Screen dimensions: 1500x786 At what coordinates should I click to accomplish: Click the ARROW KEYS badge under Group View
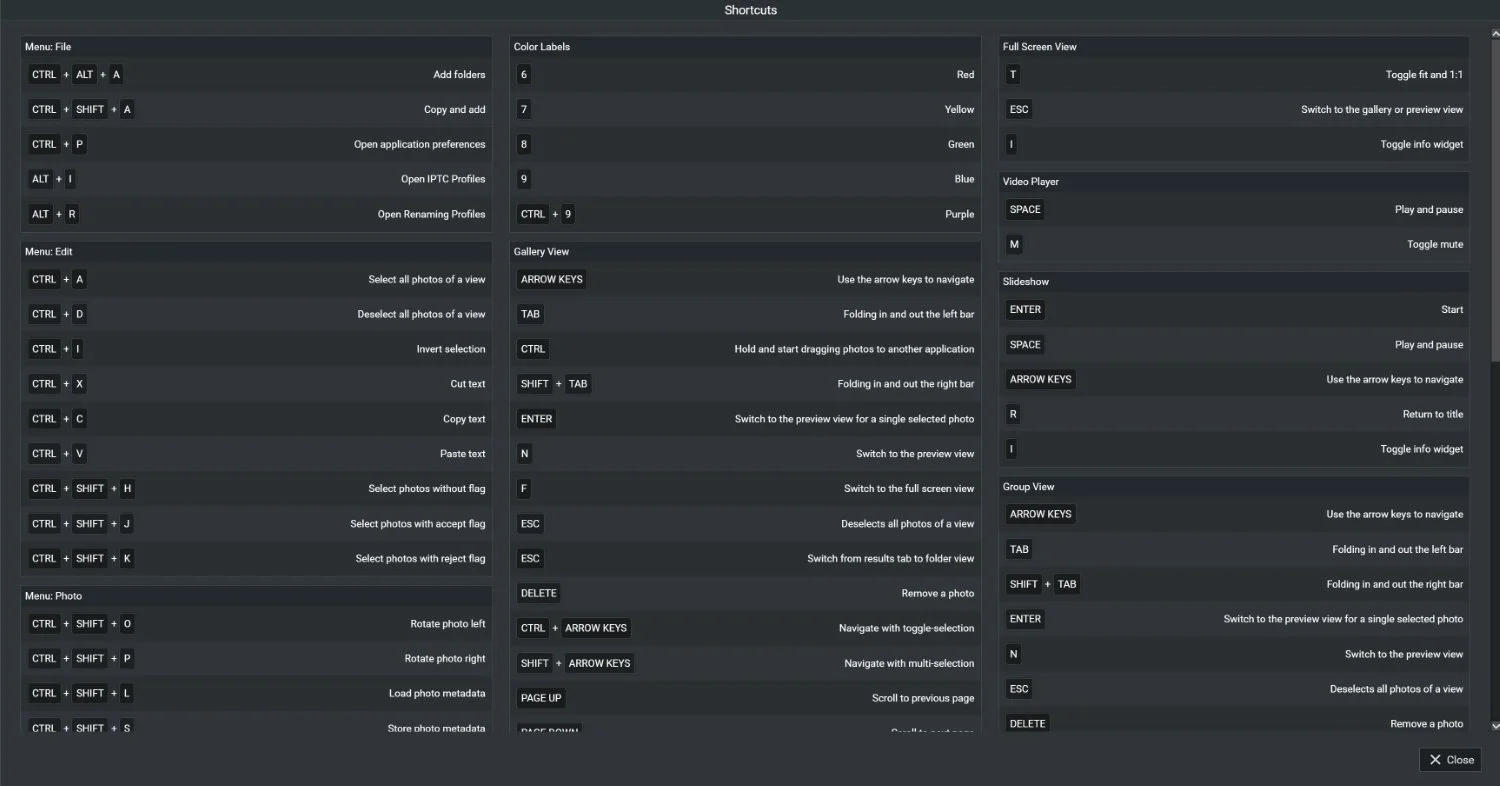[1040, 514]
